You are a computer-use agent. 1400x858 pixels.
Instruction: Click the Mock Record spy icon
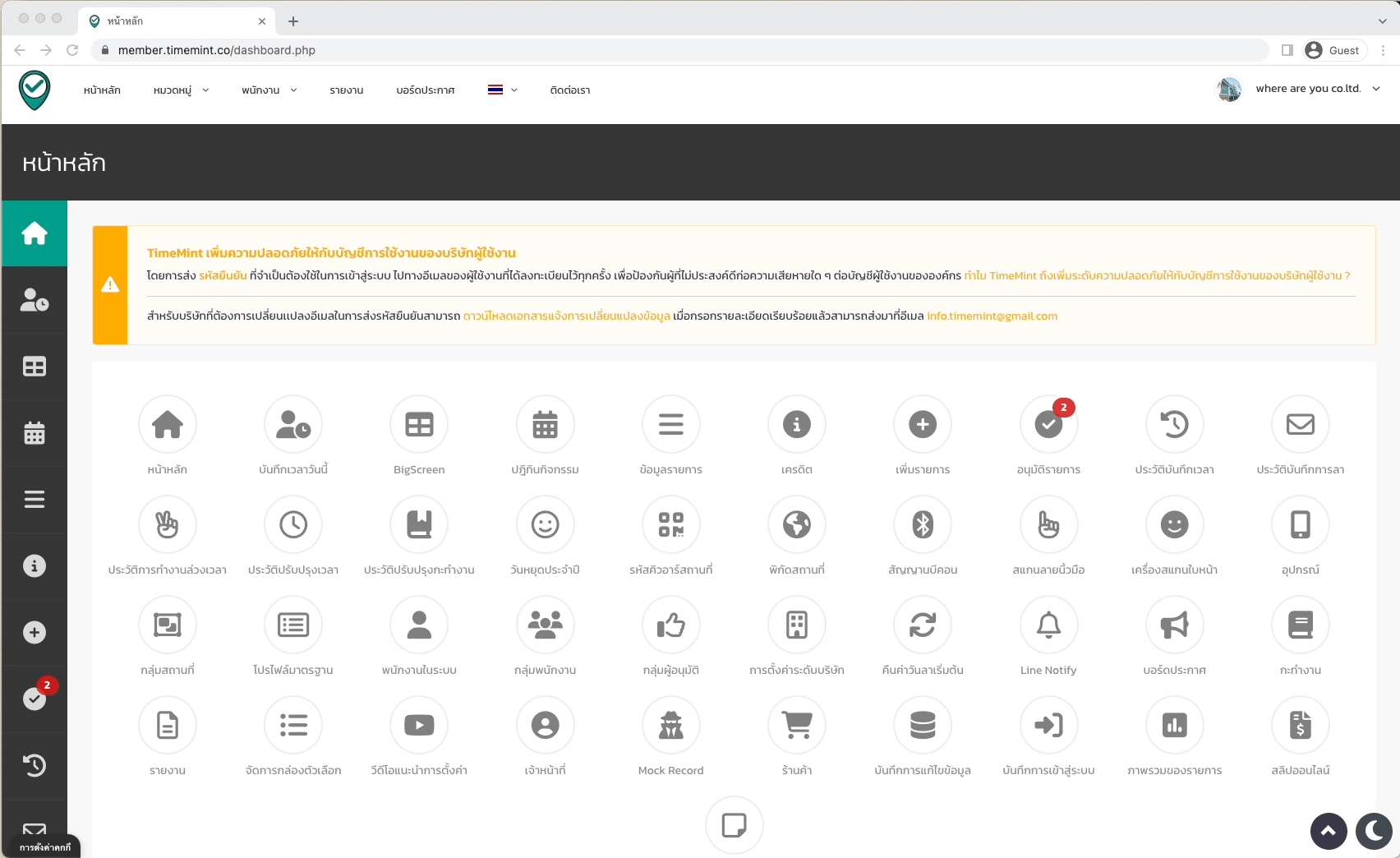point(670,726)
